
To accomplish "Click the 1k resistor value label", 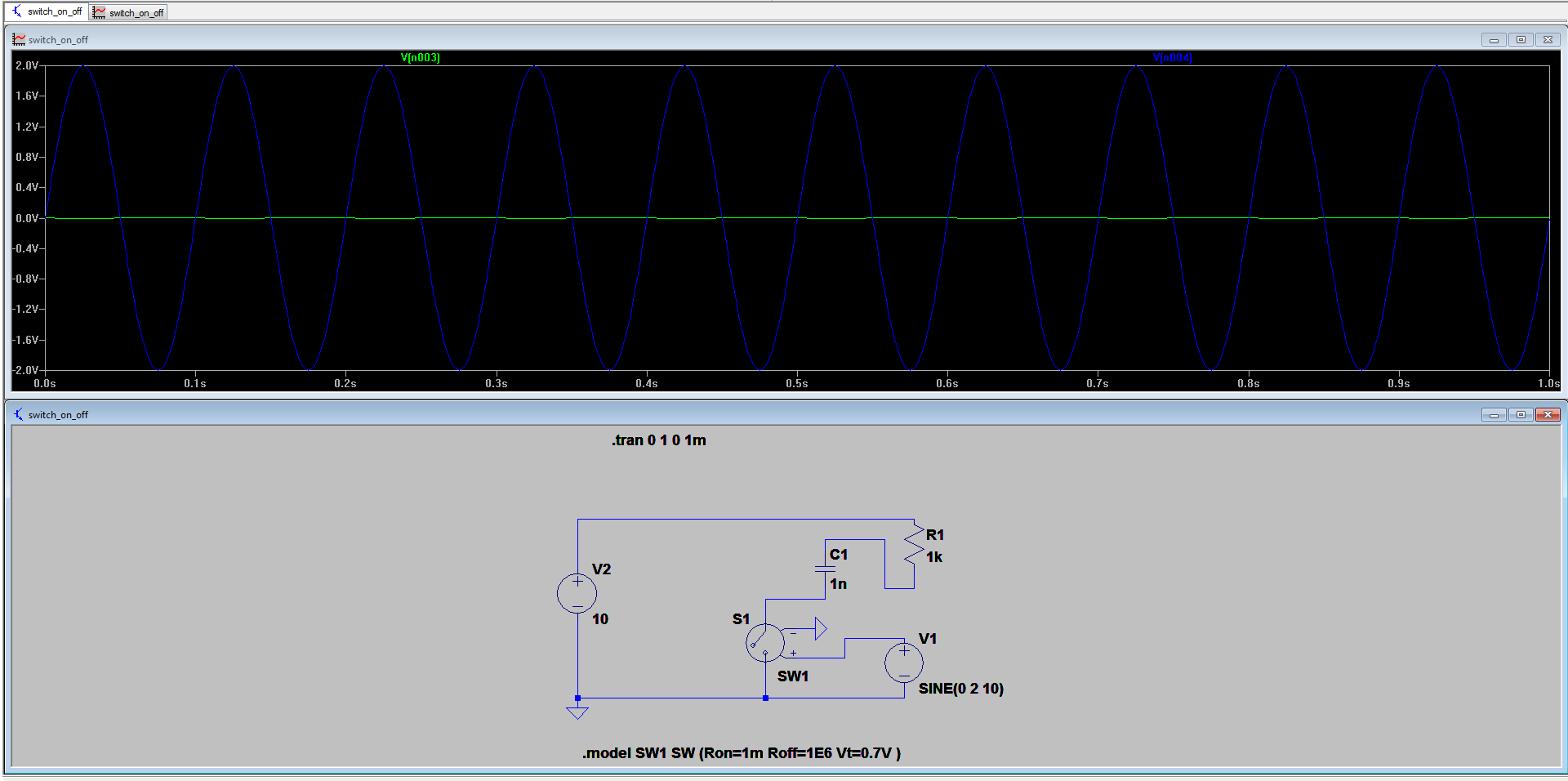I will (934, 557).
